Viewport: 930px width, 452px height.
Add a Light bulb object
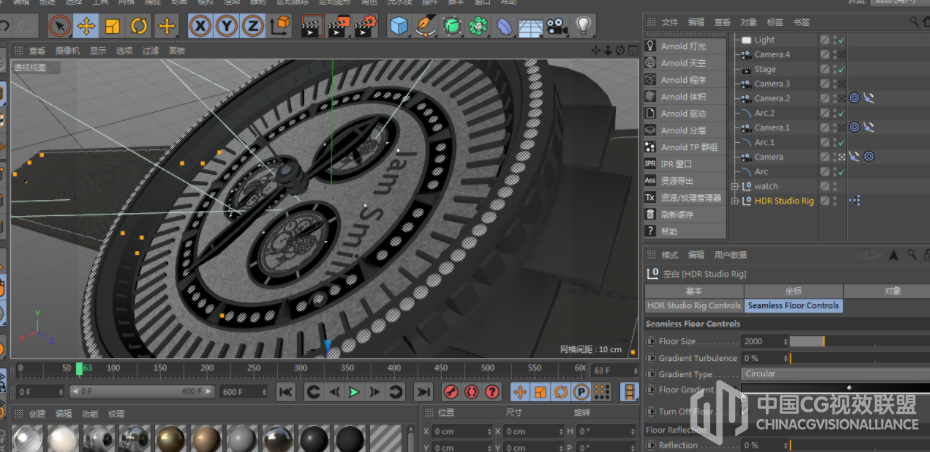(x=584, y=26)
